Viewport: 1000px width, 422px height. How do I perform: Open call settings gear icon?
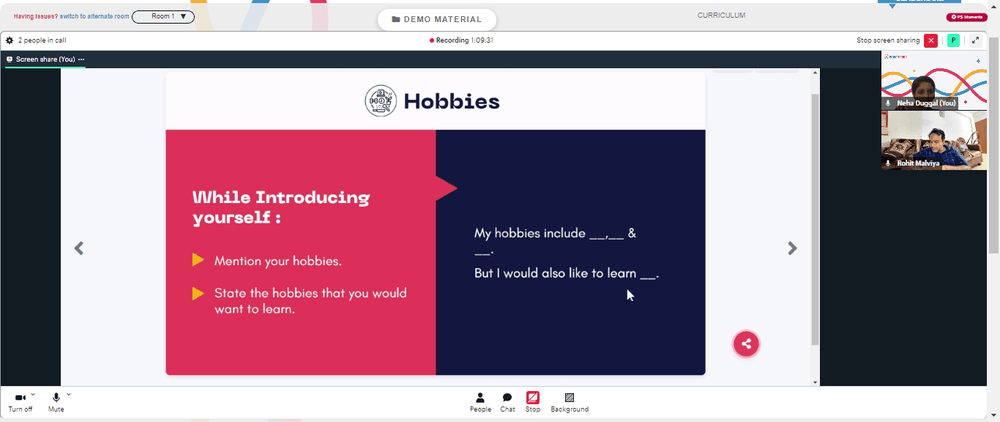tap(10, 40)
